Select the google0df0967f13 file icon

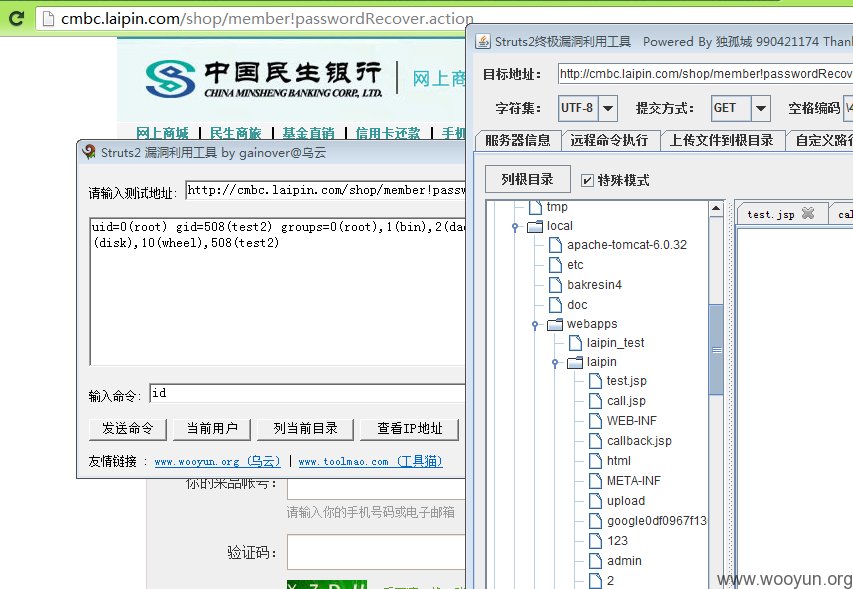(595, 521)
